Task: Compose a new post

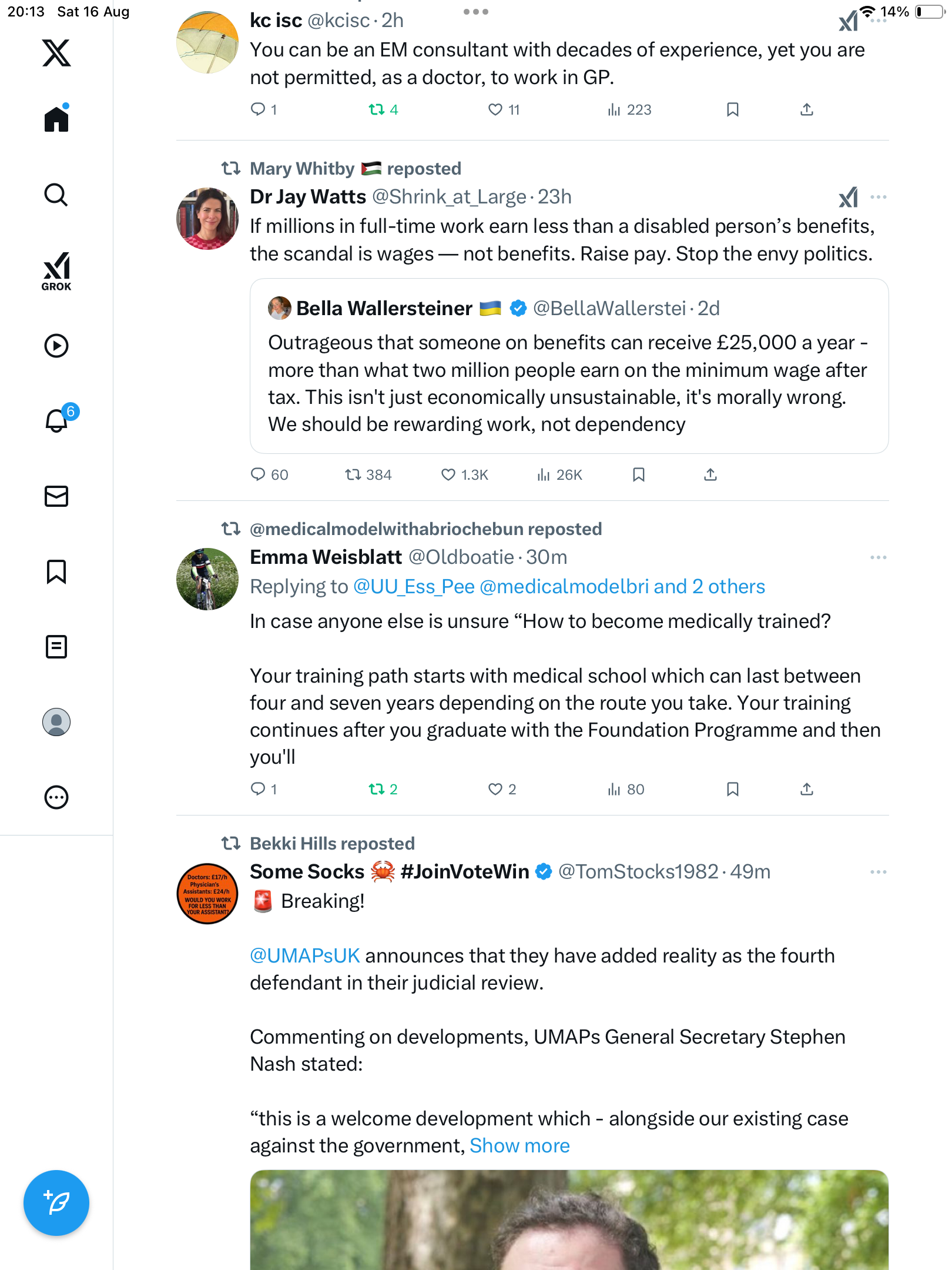Action: pos(56,1202)
